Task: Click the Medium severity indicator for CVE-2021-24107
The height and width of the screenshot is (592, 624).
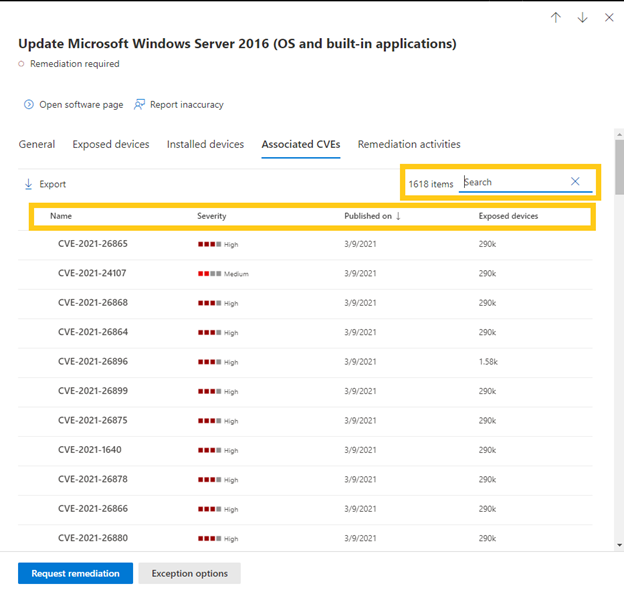Action: coord(223,274)
